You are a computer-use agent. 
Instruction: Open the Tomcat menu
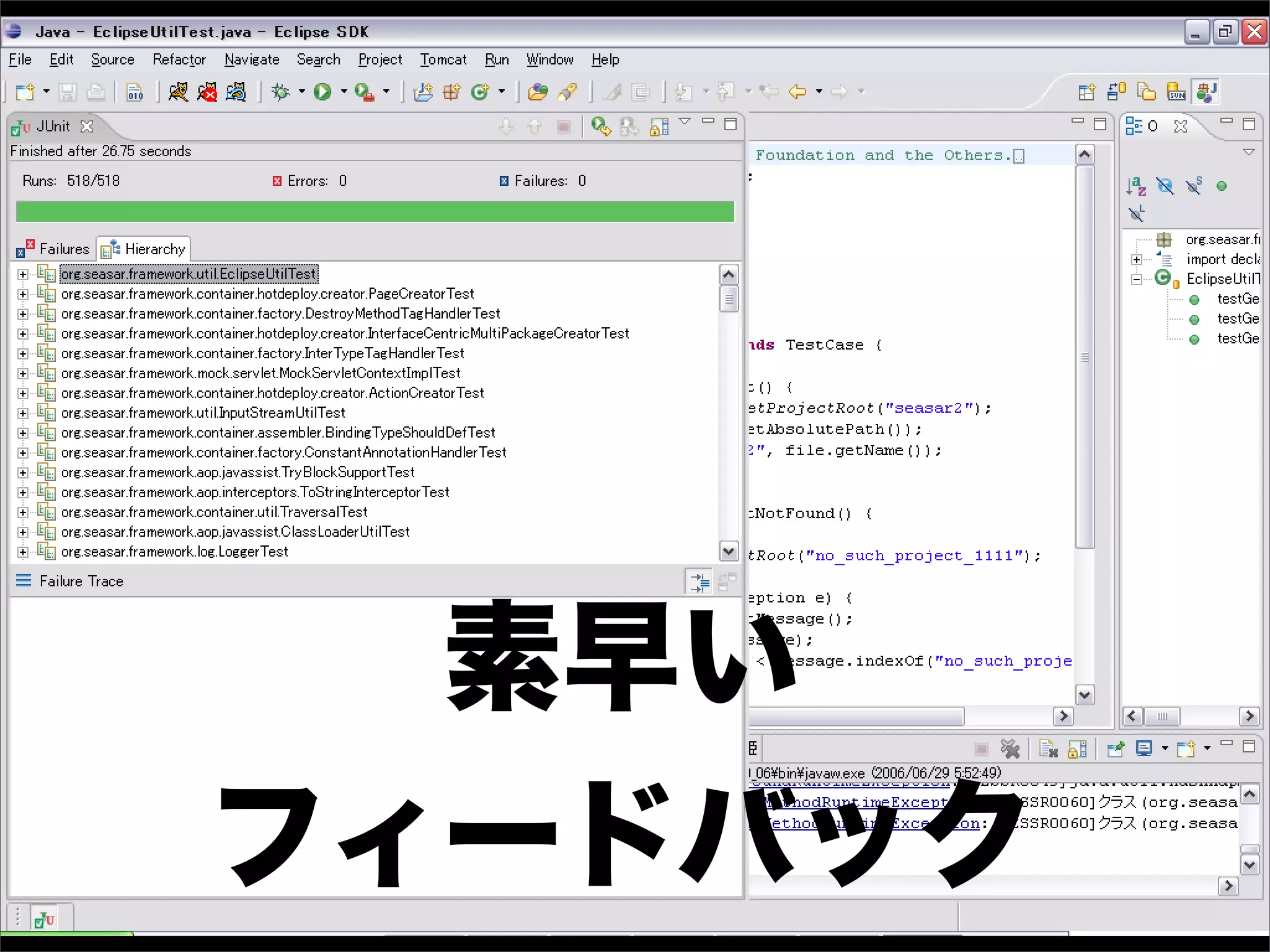(443, 59)
